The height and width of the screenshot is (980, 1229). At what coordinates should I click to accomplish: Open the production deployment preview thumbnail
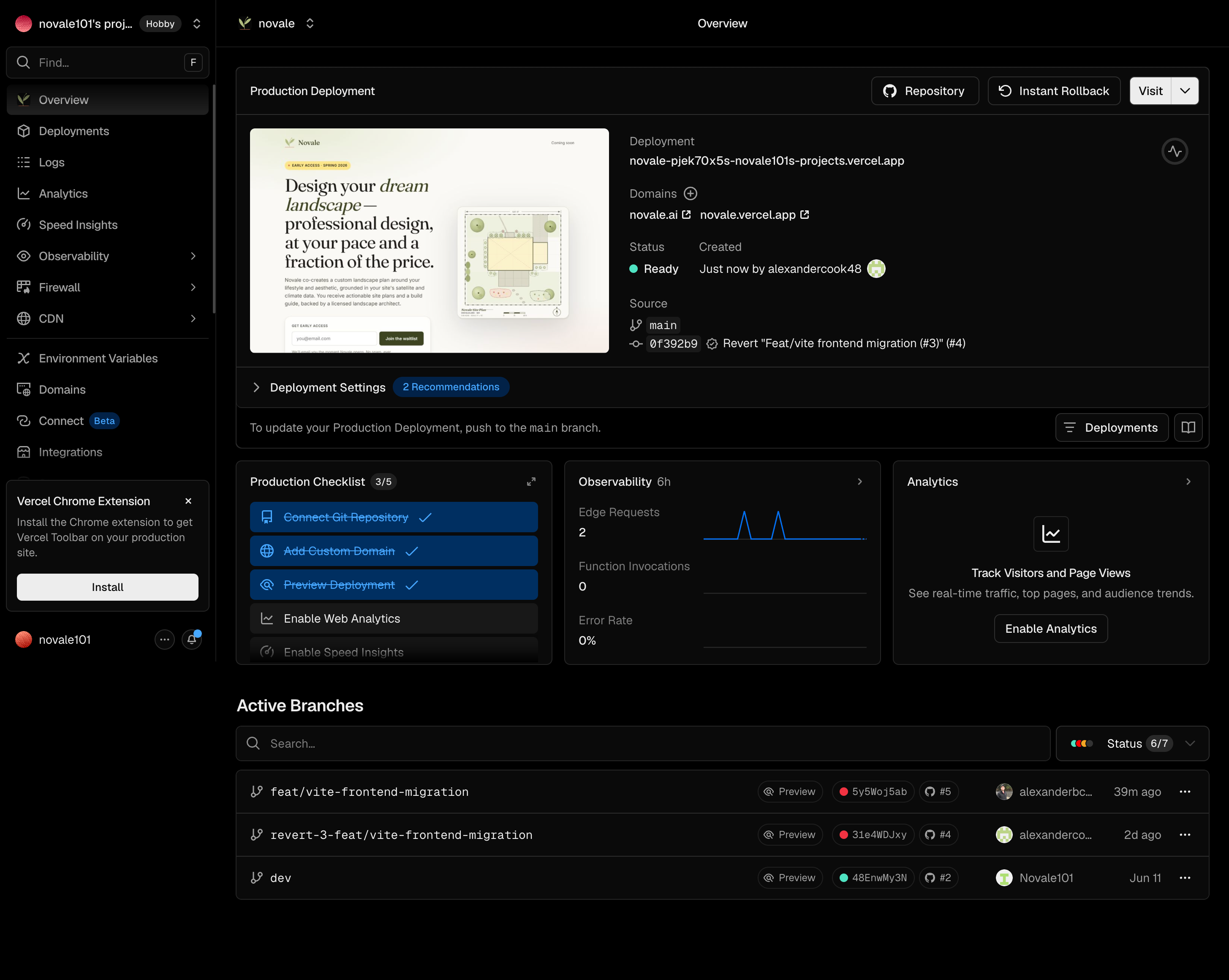429,240
